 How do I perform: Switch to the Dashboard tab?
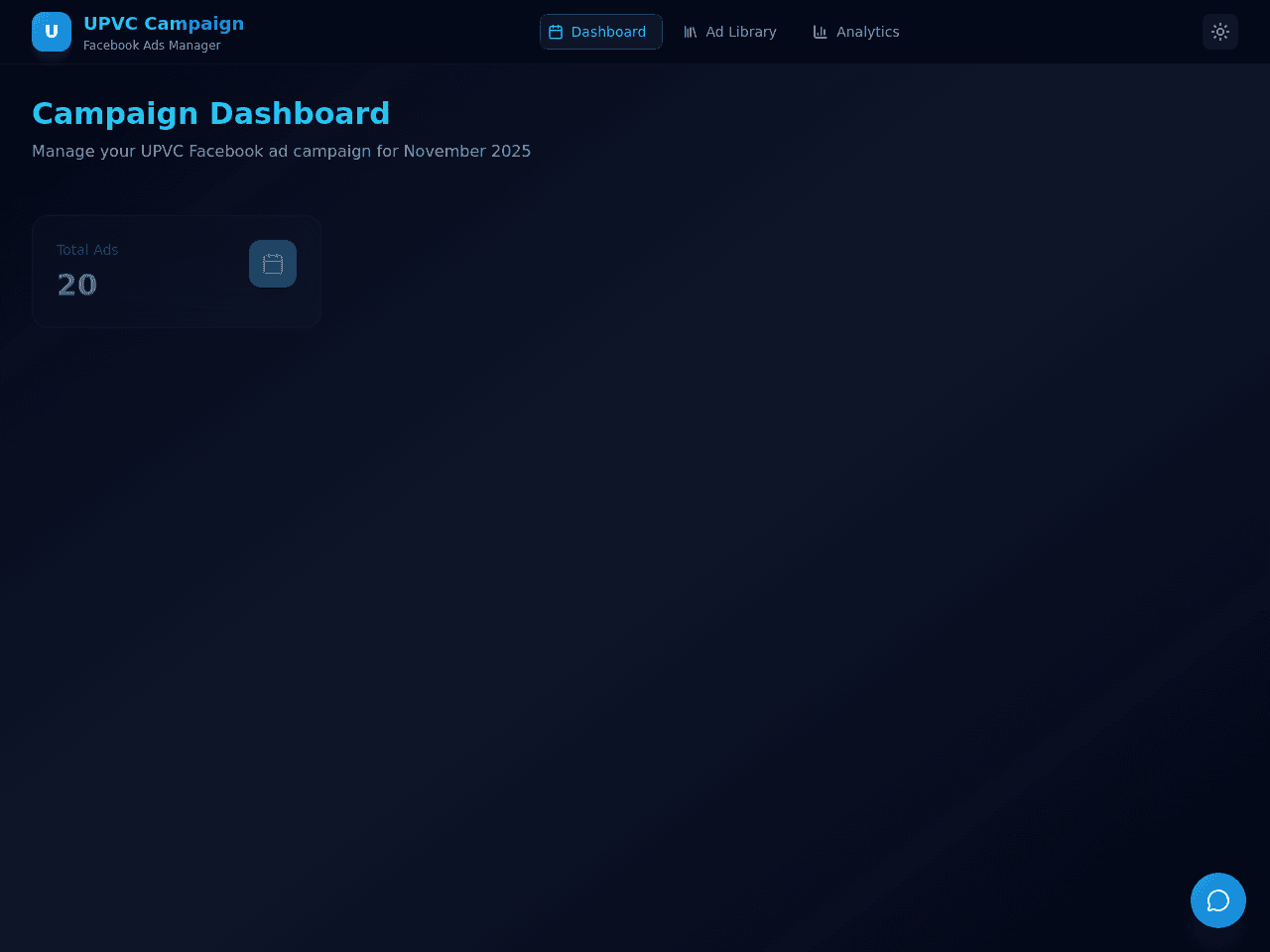(x=601, y=32)
